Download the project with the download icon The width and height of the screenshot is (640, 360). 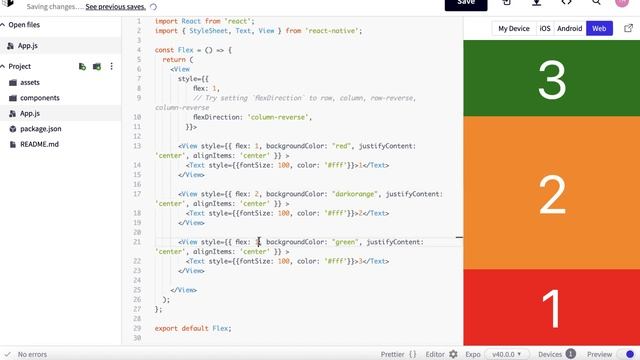click(536, 2)
